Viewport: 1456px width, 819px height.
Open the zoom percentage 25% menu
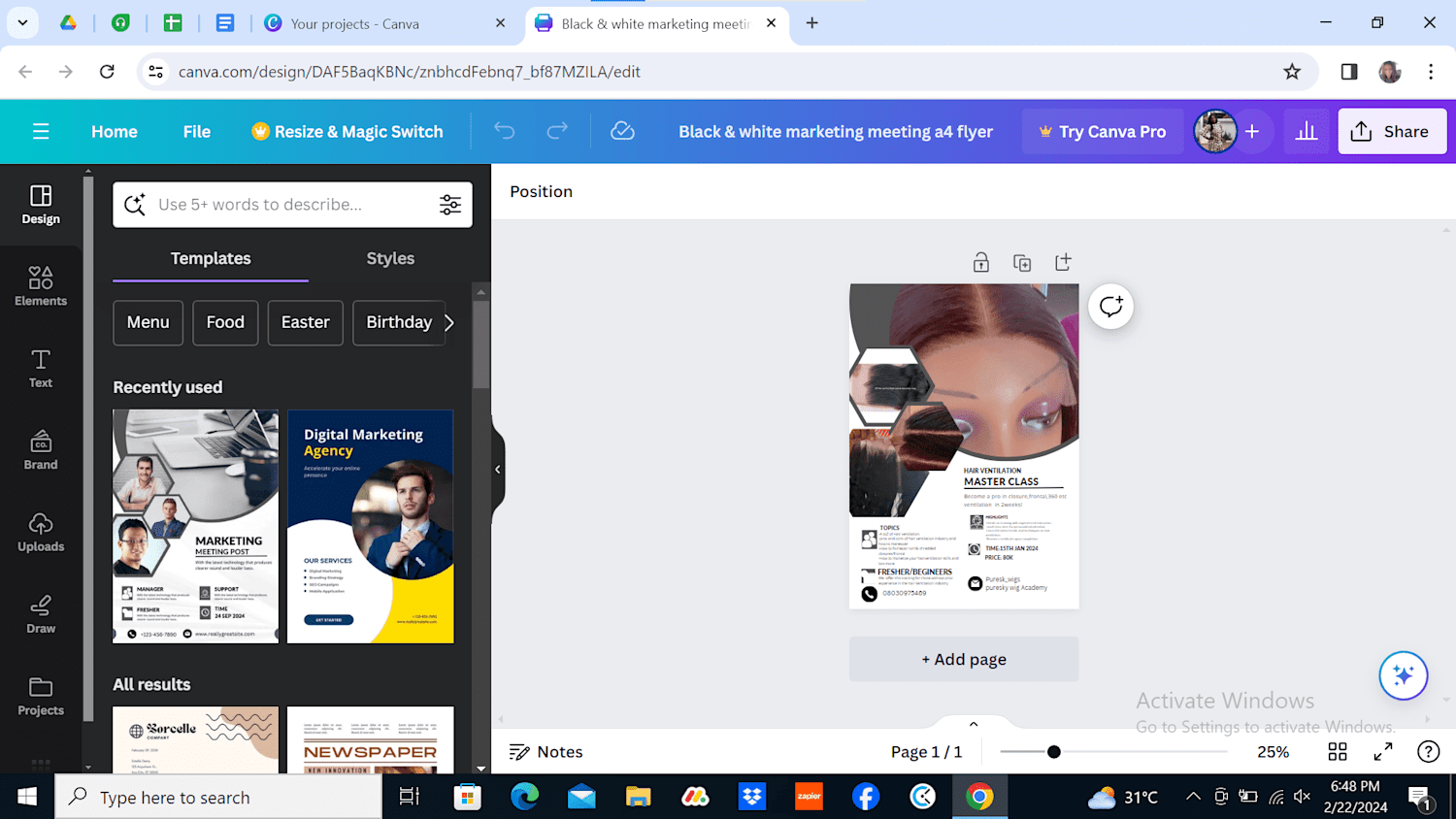tap(1274, 751)
